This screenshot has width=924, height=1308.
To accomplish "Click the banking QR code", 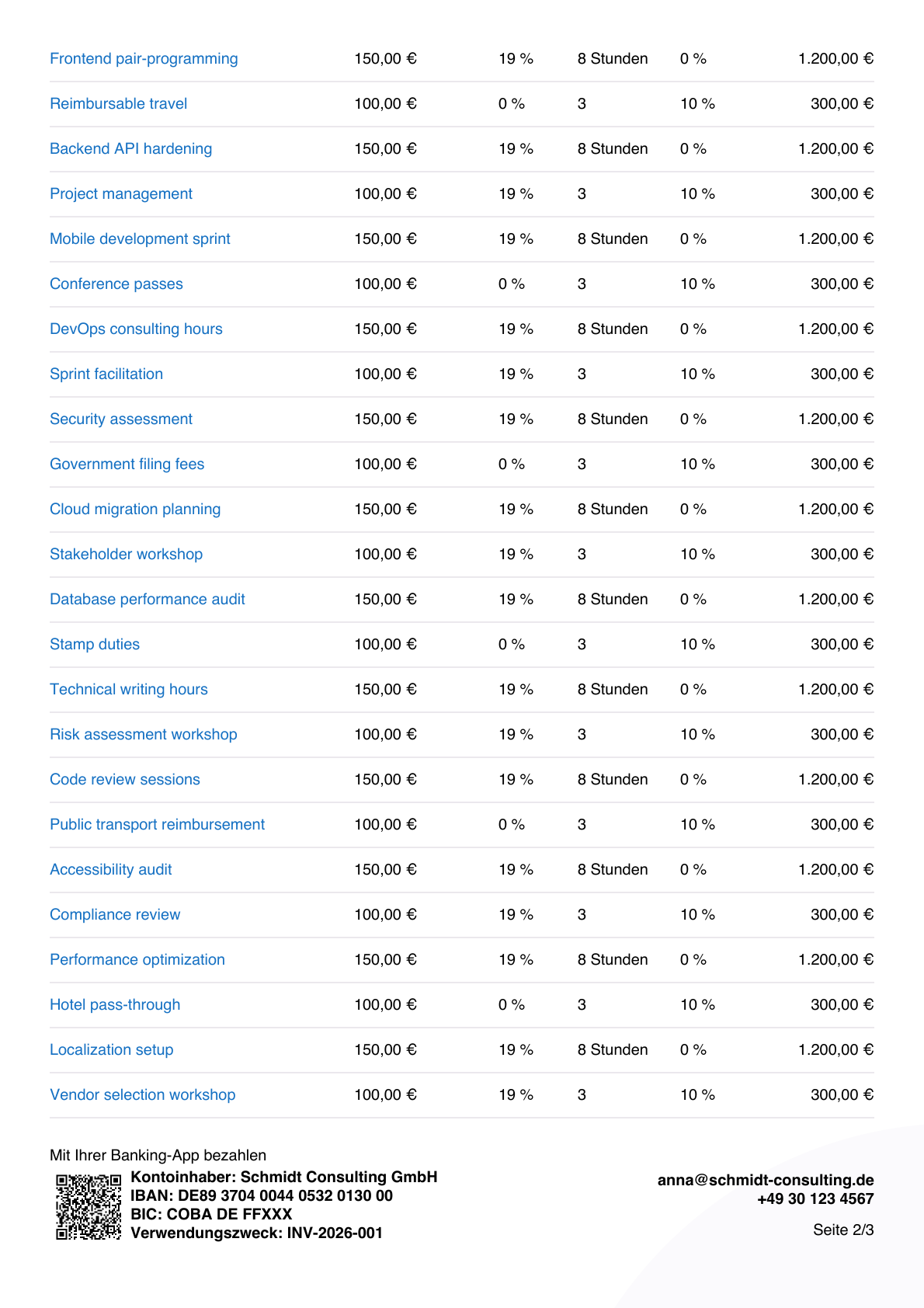I will pos(89,1206).
